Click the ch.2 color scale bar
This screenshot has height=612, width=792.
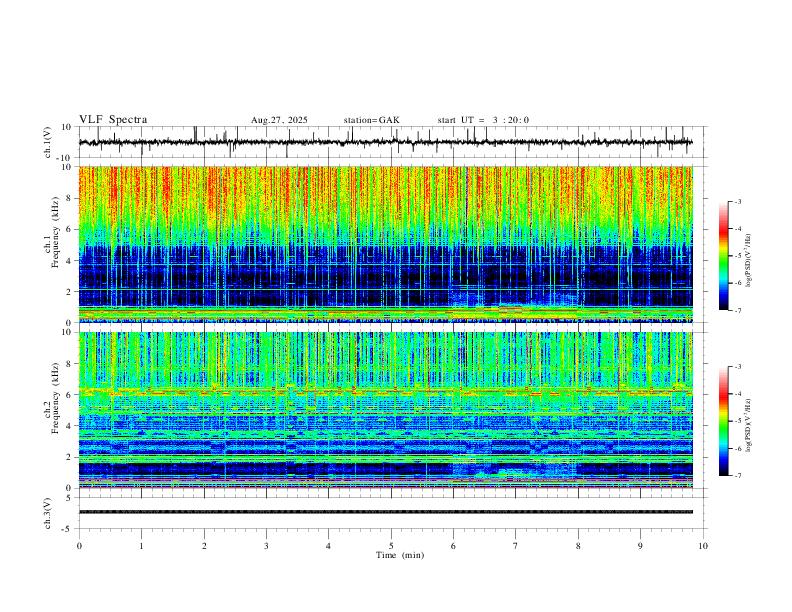723,421
